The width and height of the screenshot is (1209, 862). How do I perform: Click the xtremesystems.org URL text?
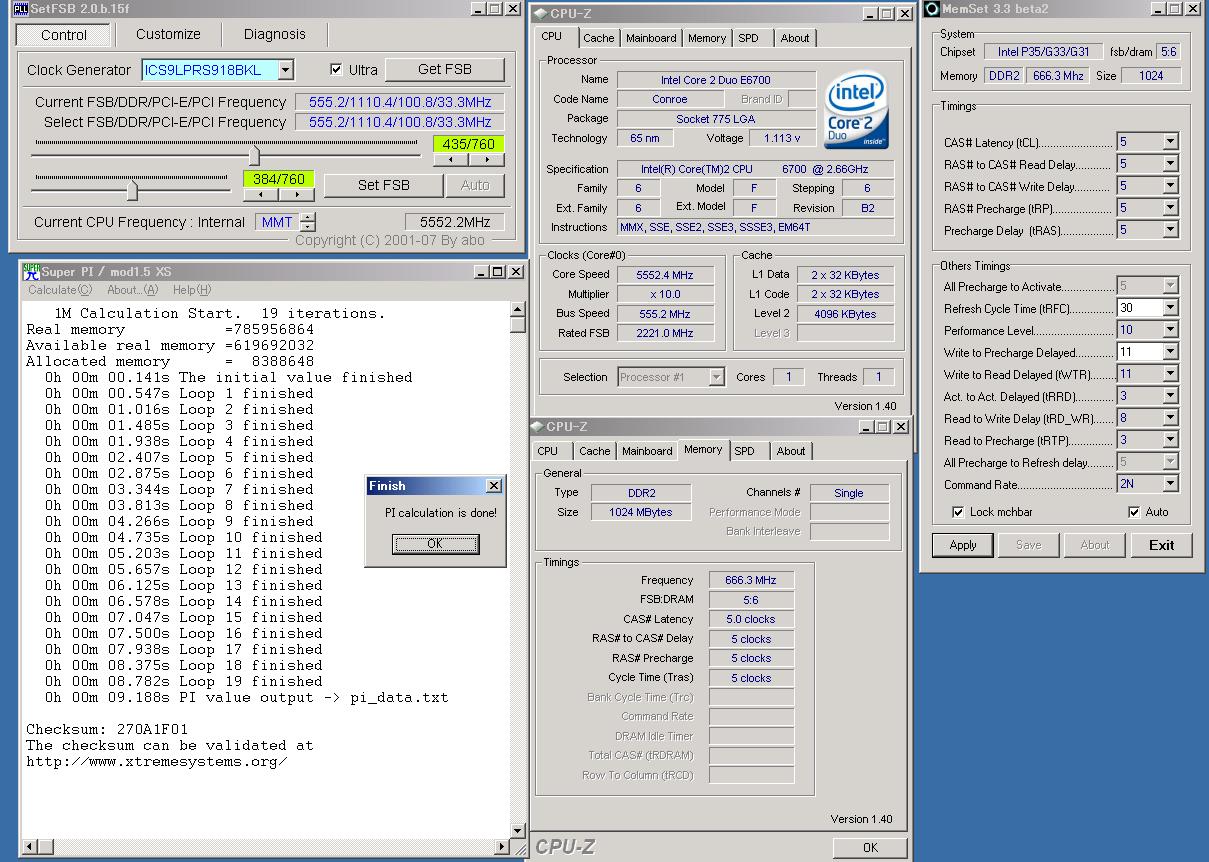(x=157, y=762)
